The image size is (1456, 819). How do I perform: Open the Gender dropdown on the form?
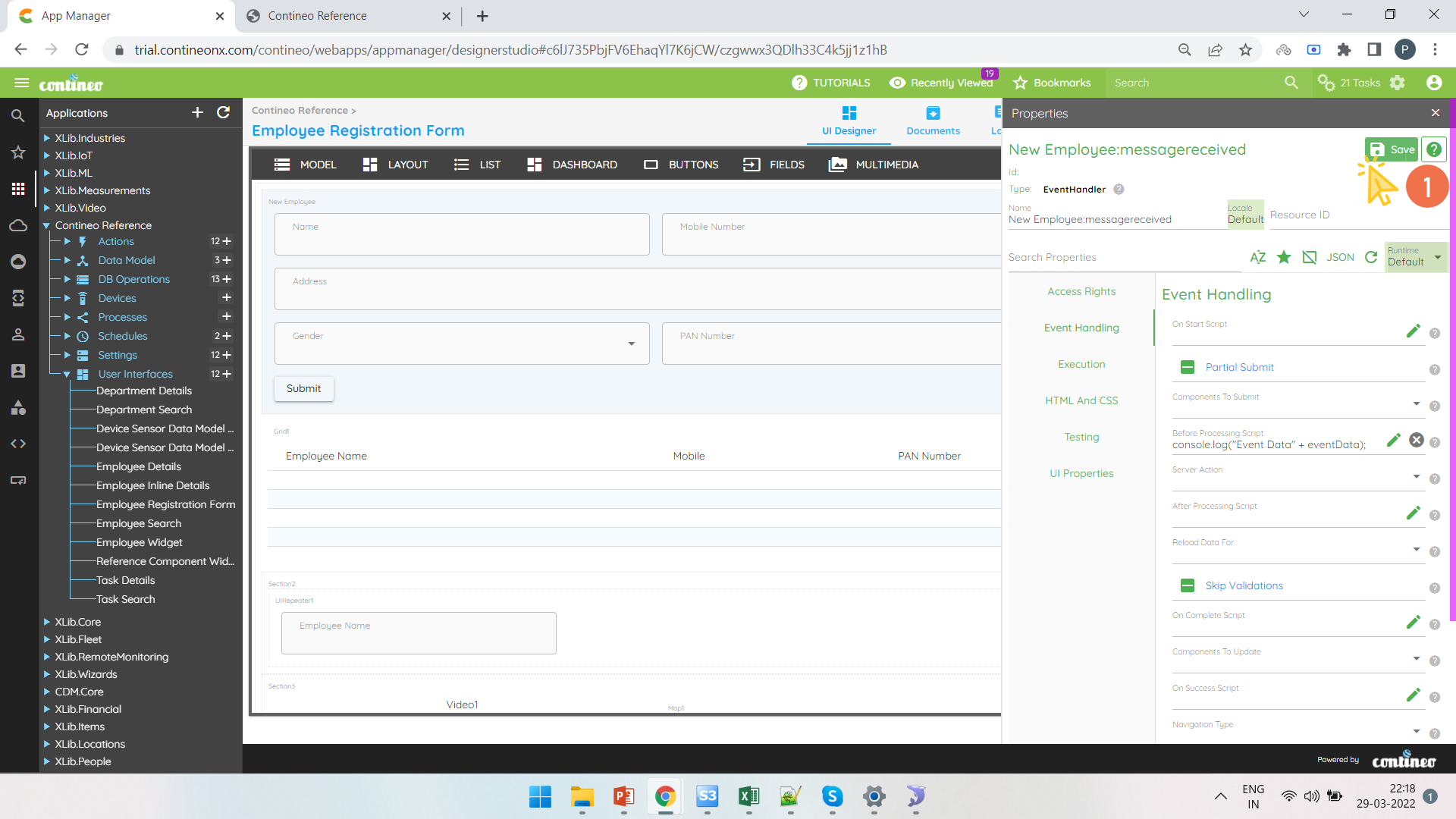tap(632, 344)
